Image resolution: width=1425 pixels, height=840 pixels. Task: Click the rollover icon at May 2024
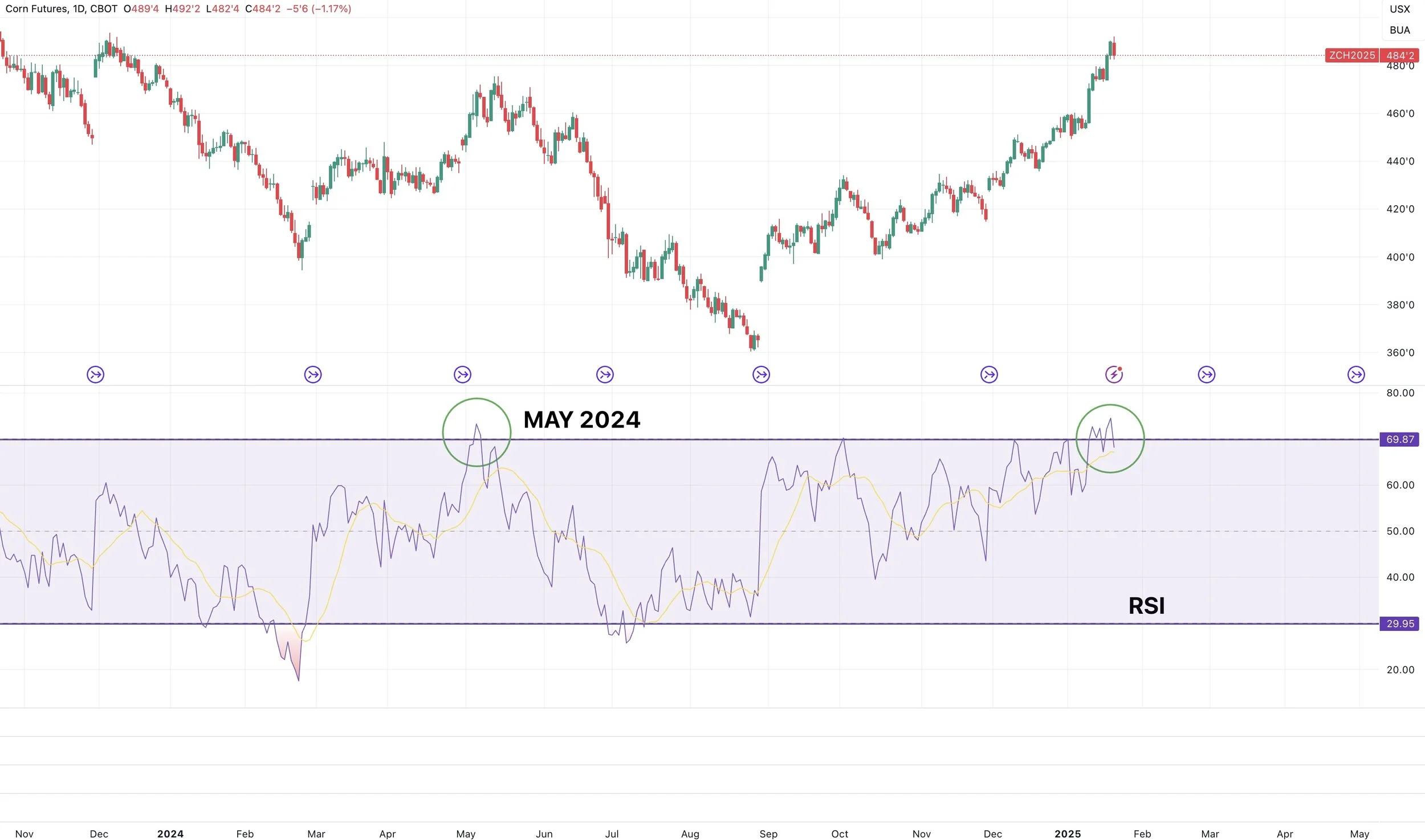tap(462, 374)
